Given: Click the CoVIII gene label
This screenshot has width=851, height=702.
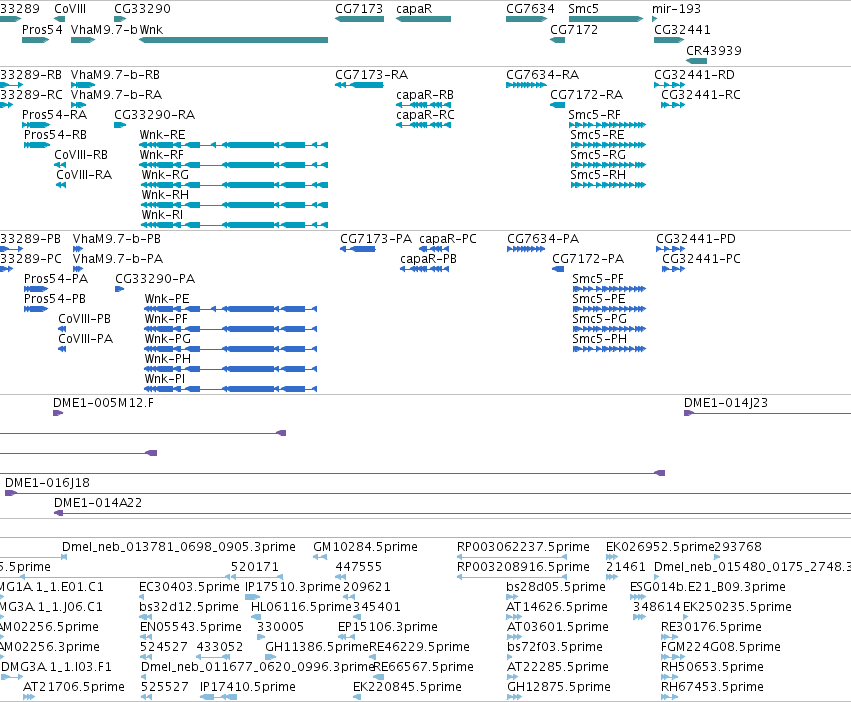Looking at the screenshot, I should pyautogui.click(x=70, y=9).
